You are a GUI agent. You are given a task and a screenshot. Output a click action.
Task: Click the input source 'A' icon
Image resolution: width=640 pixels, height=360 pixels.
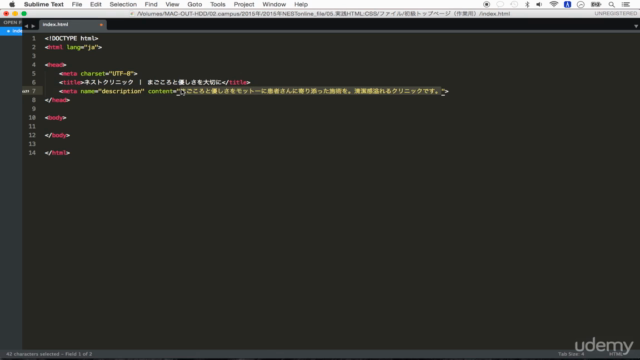pos(567,4)
